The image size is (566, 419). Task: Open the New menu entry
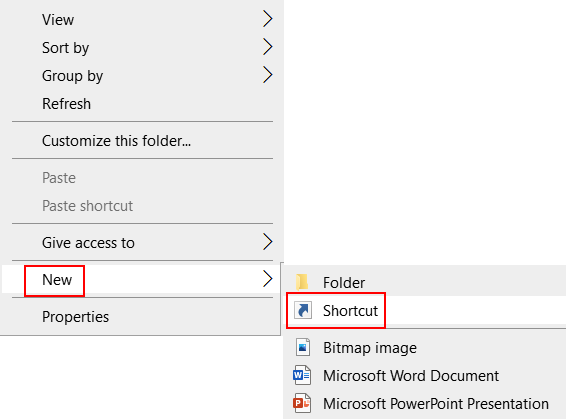coord(142,279)
